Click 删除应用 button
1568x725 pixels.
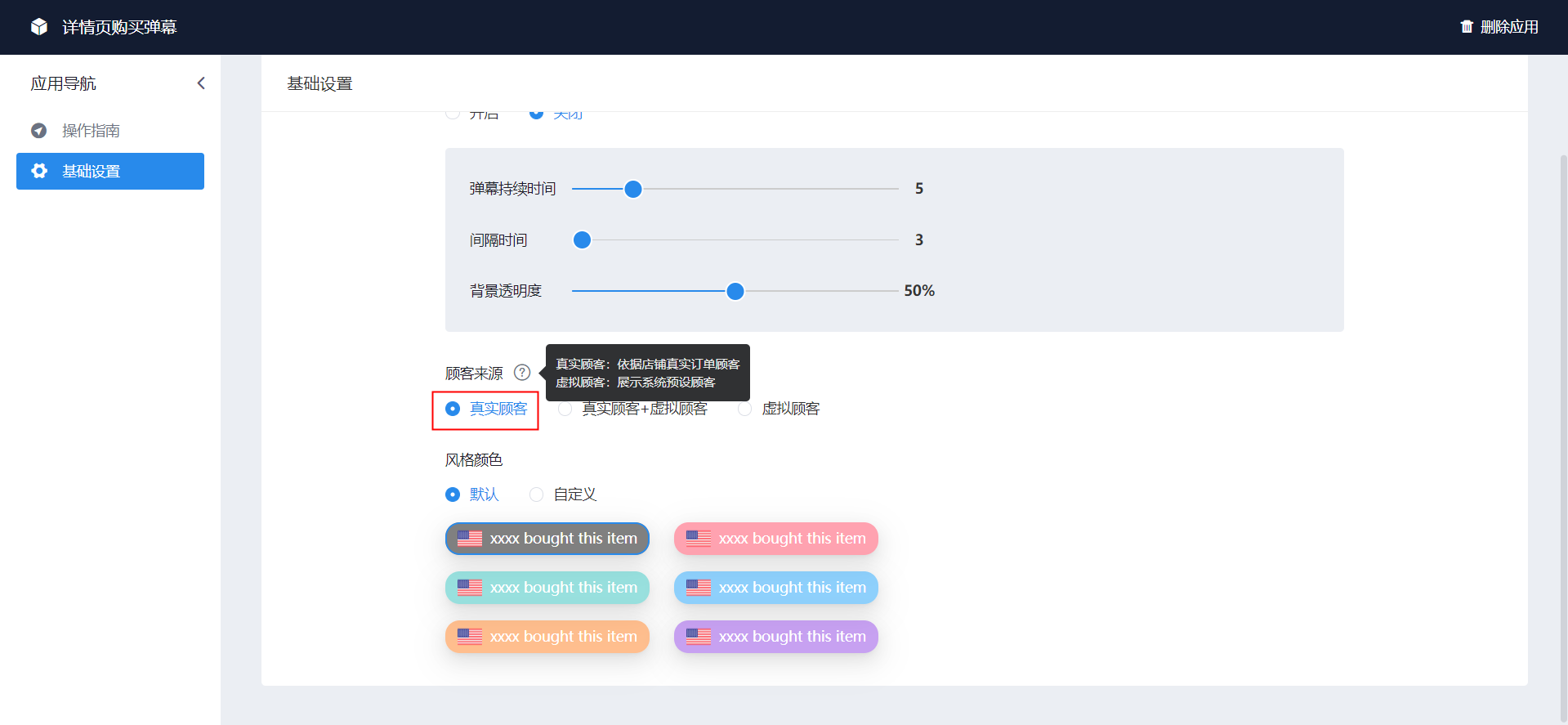[x=1499, y=27]
